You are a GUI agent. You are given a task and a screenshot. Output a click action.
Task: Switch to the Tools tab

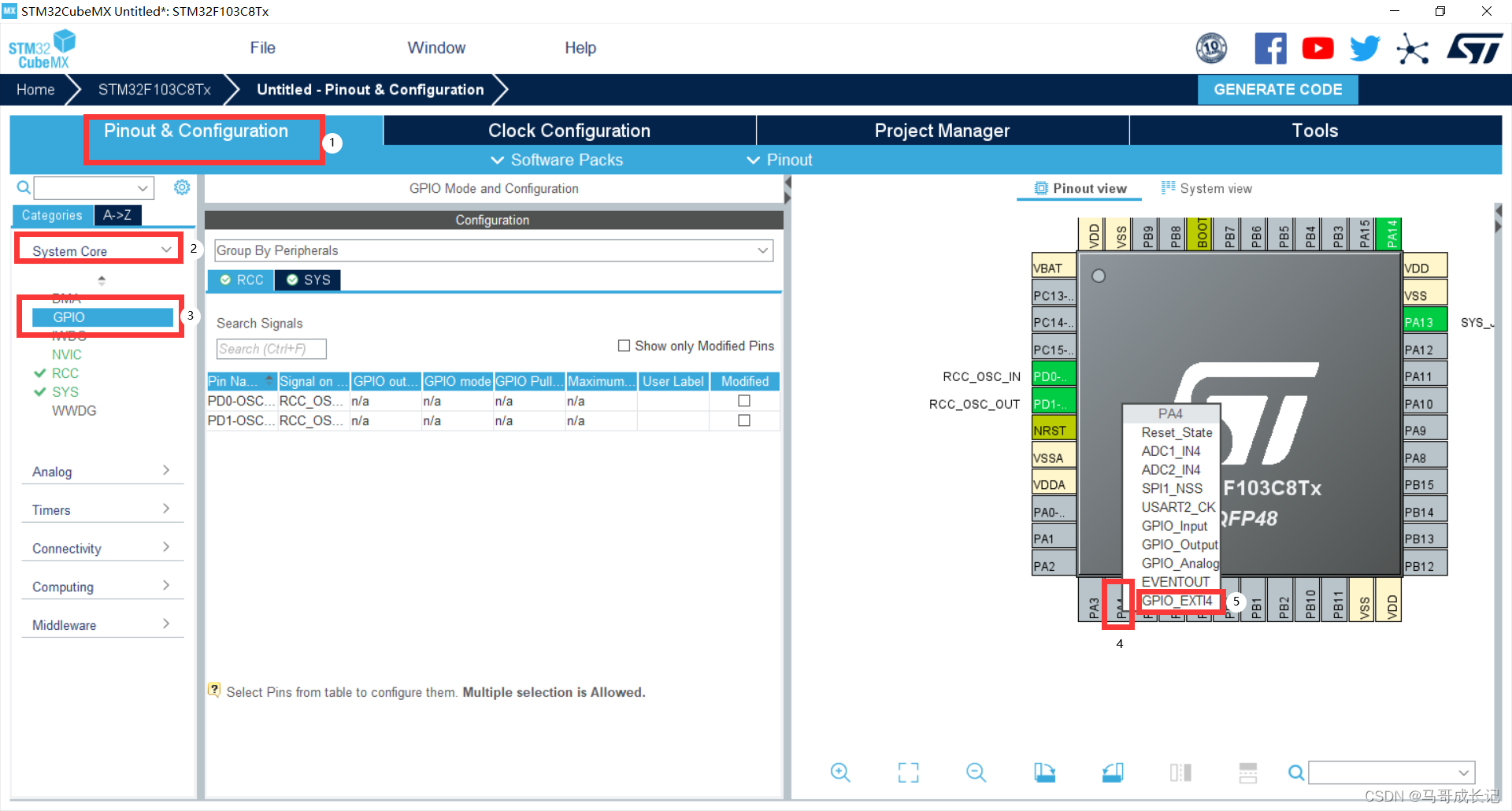1315,130
